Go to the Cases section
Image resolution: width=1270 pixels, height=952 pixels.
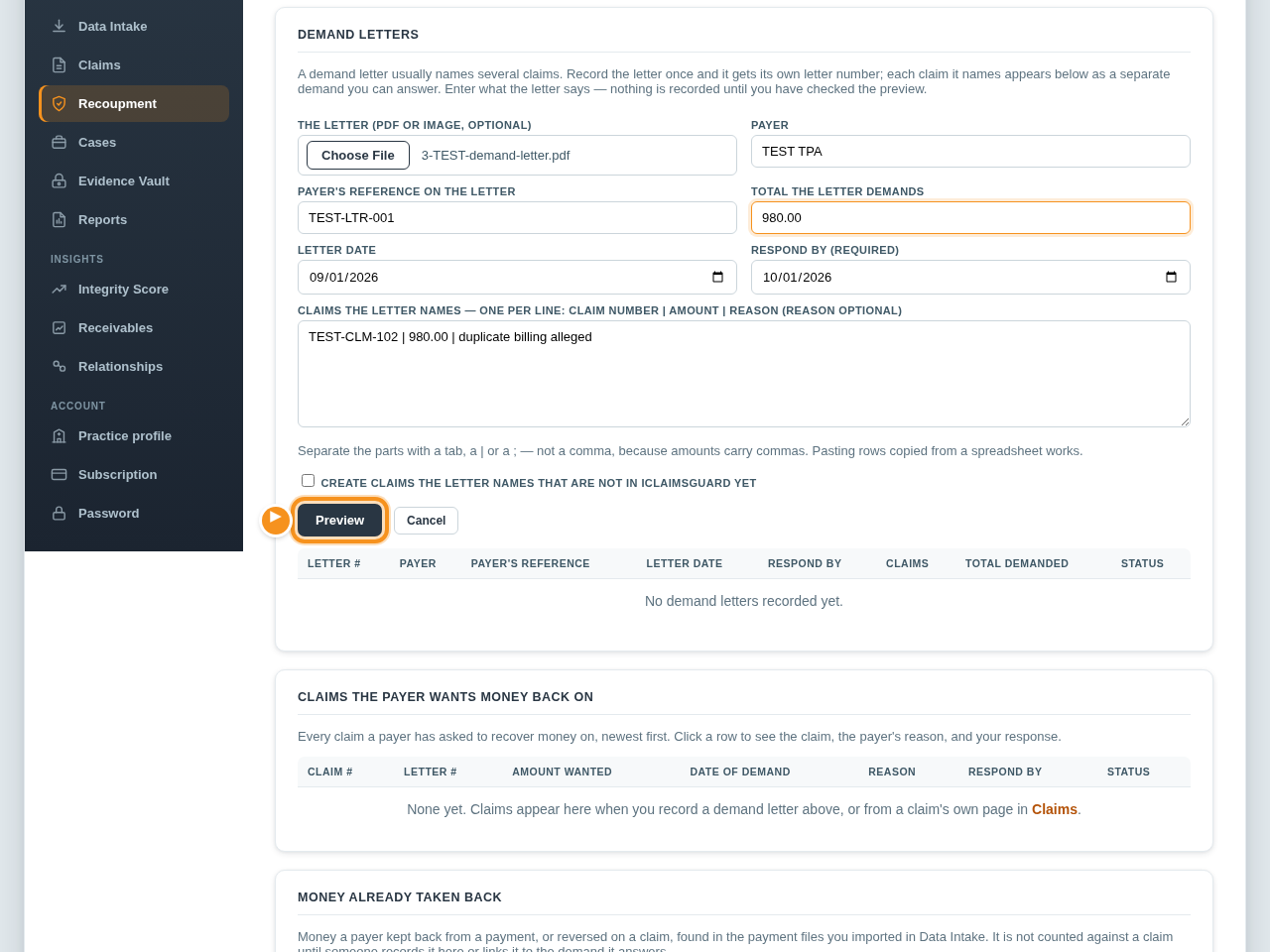tap(134, 142)
